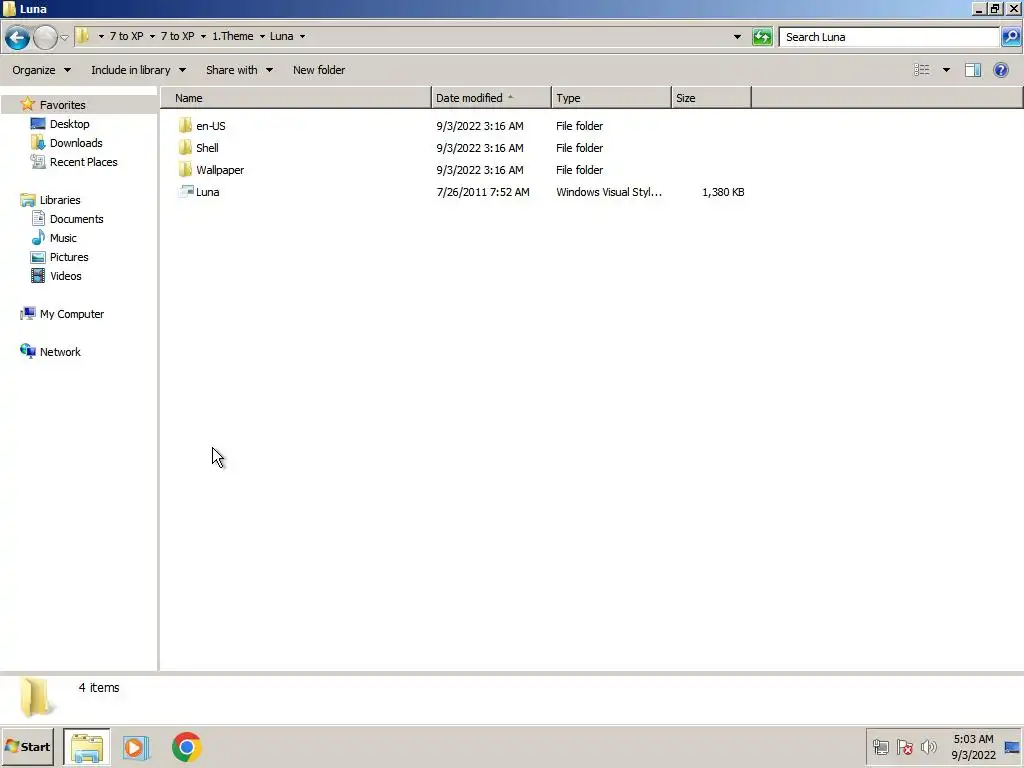This screenshot has width=1024, height=768.
Task: Click the folder icon in address bar
Action: pos(83,36)
